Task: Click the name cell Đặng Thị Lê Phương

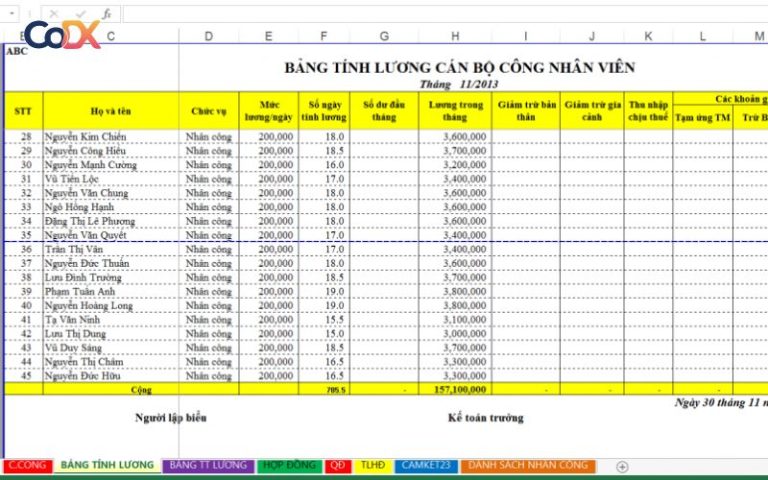Action: click(x=111, y=221)
